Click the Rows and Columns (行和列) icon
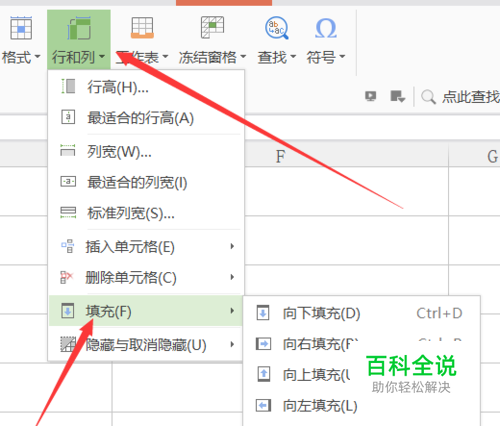500x426 pixels. pos(79,29)
